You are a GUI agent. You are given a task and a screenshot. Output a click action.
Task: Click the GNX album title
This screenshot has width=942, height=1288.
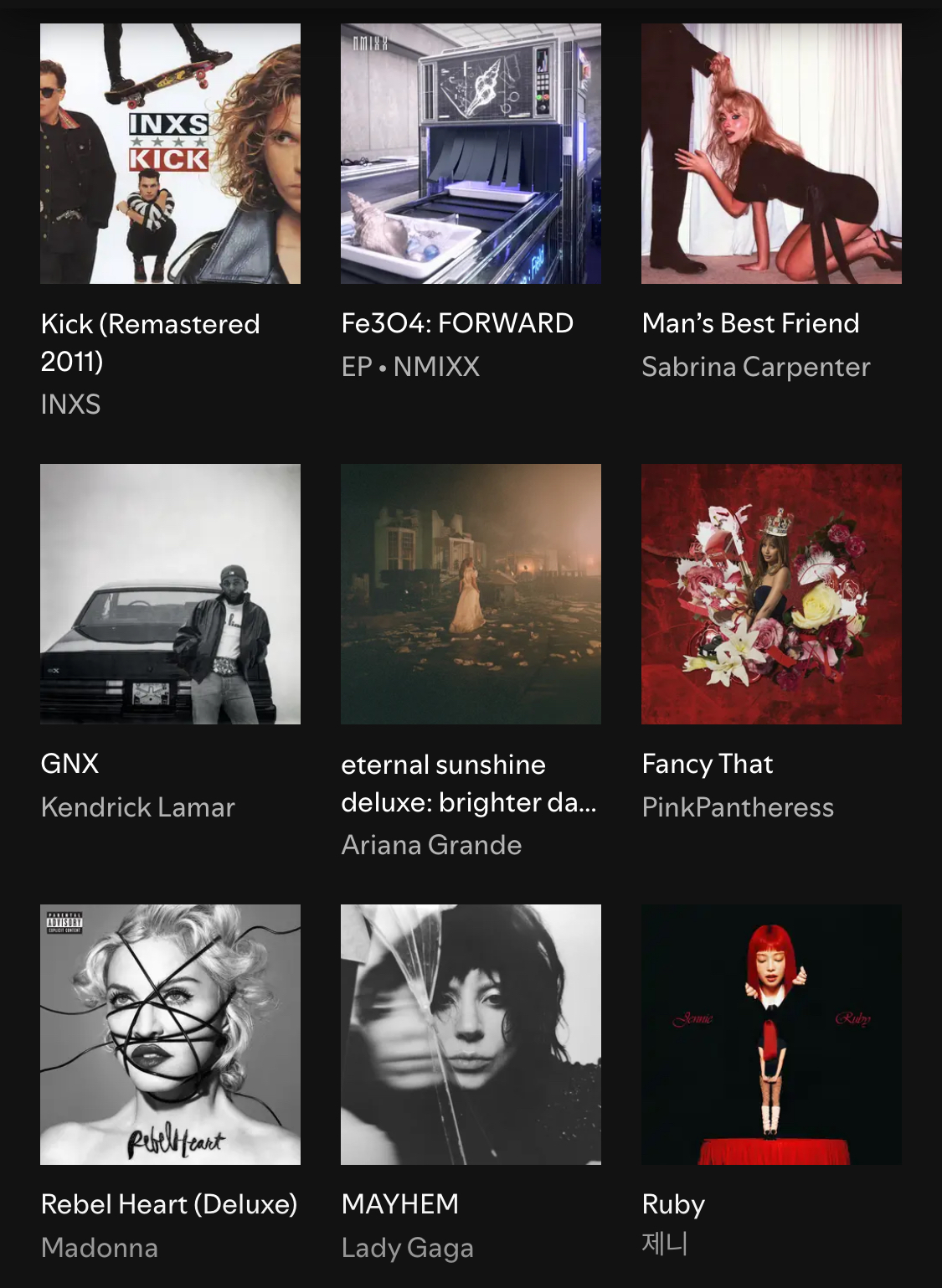click(69, 764)
